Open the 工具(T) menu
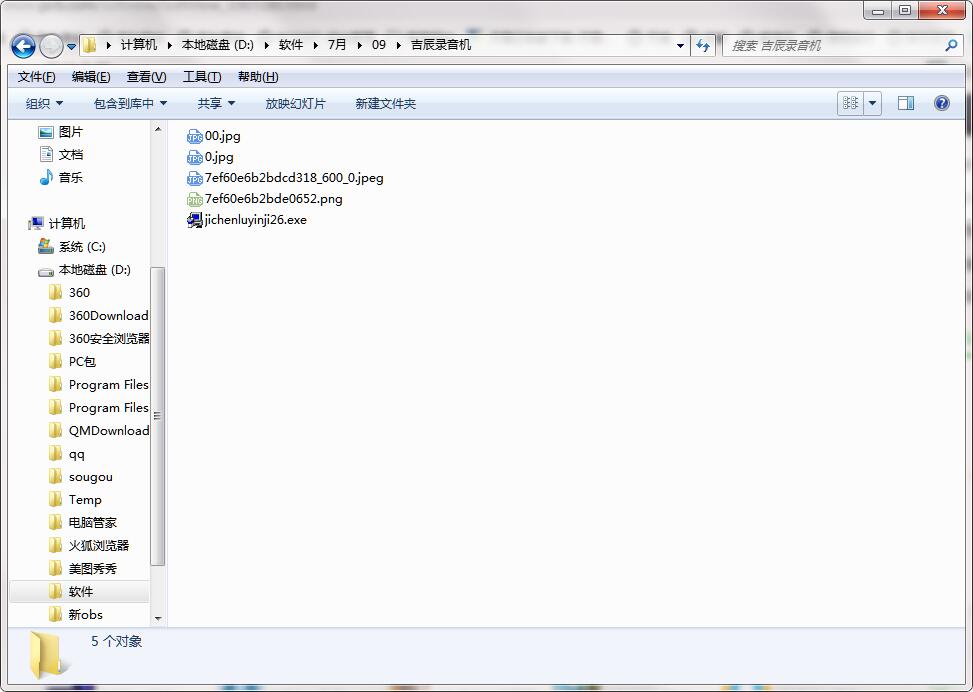The height and width of the screenshot is (692, 973). [202, 77]
